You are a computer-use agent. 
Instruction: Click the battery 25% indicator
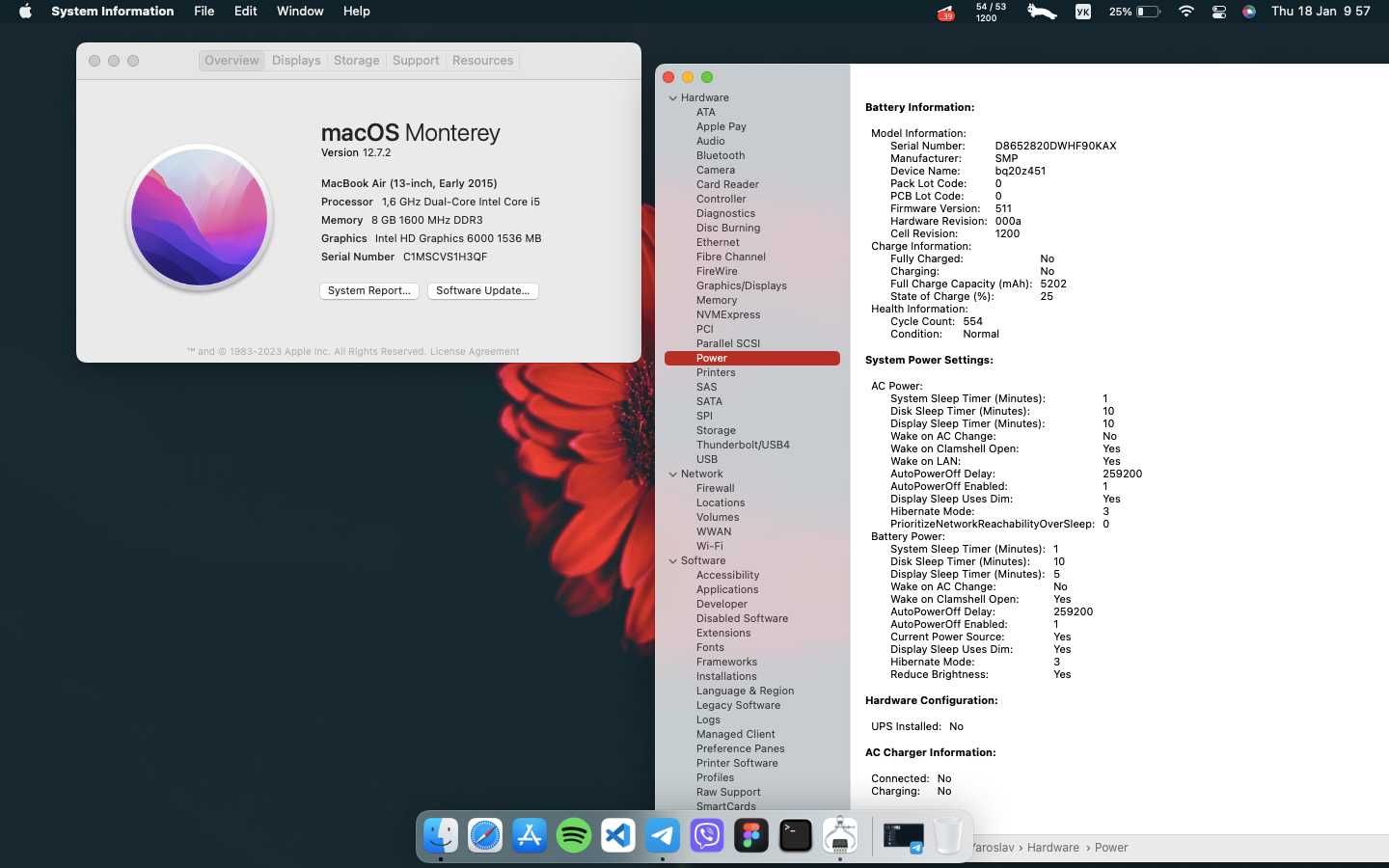[1134, 12]
